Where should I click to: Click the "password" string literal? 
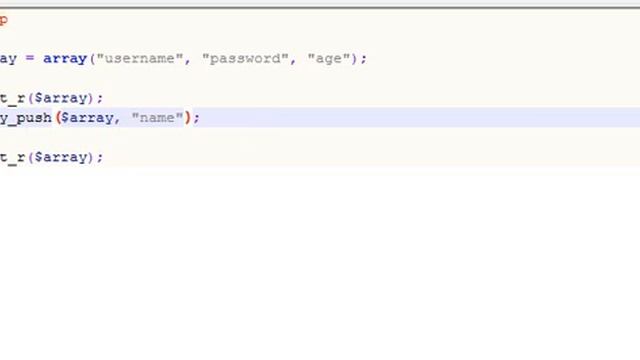coord(245,59)
